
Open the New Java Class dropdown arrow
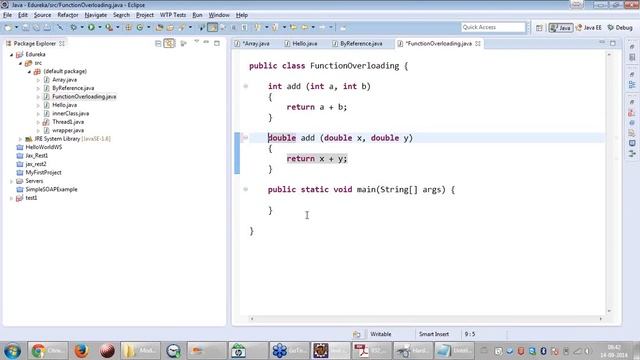tap(149, 27)
